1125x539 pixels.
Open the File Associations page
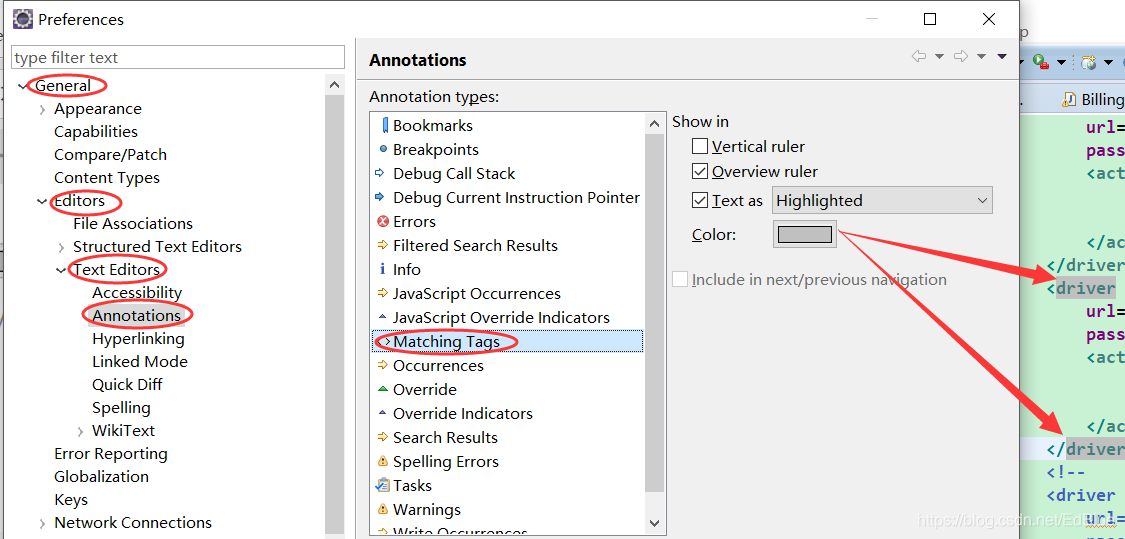click(x=133, y=223)
